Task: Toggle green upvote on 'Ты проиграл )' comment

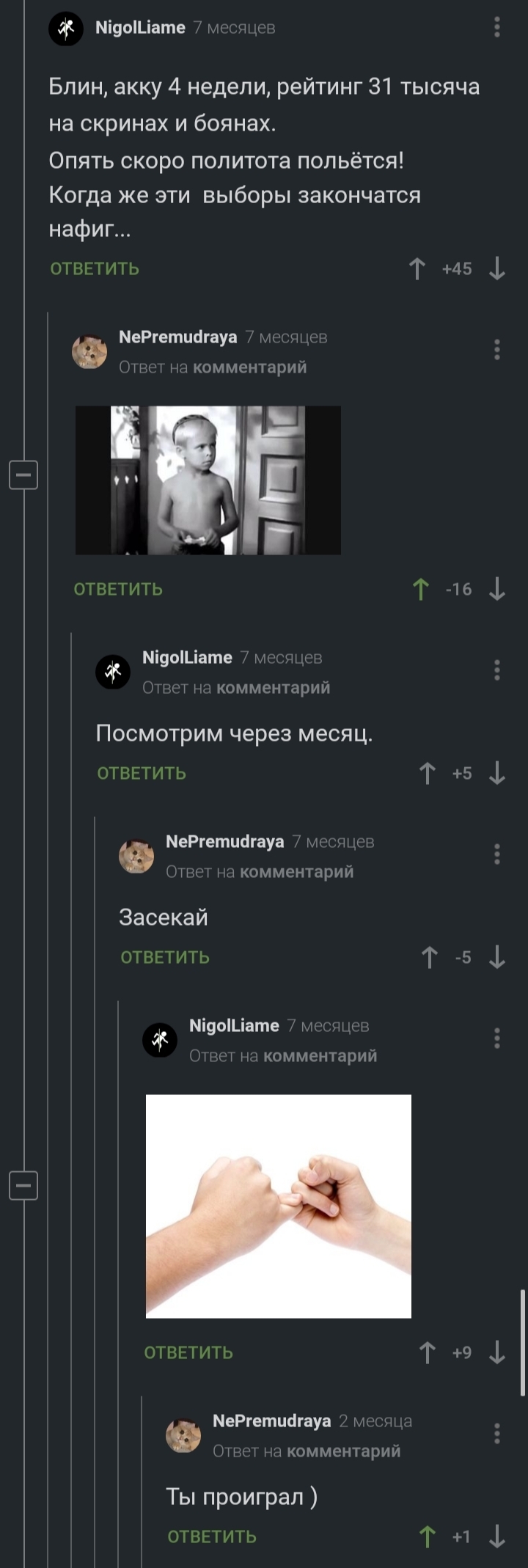Action: 428,1536
